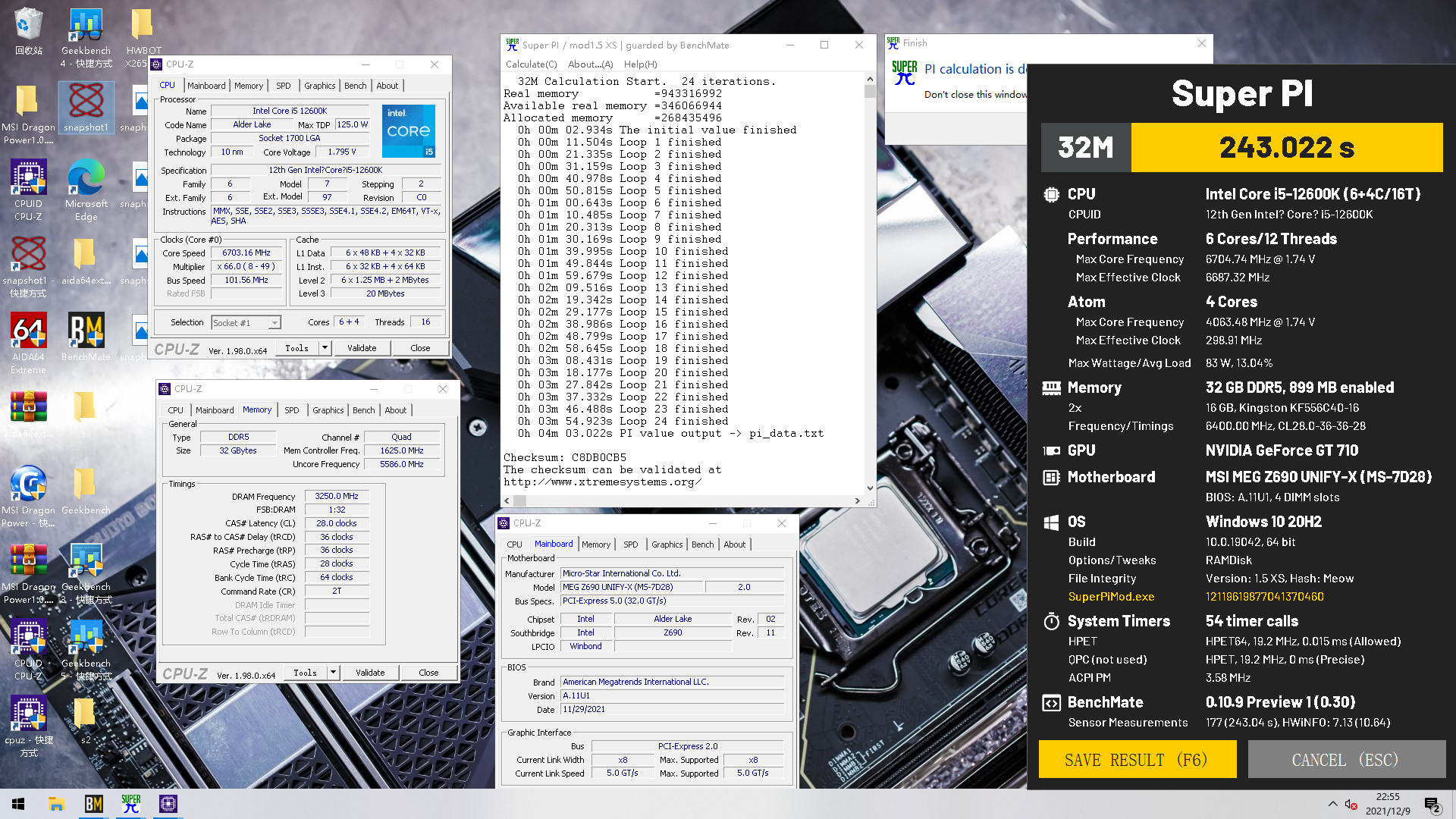
Task: Open the snapshot1 shortcut desktop icon
Action: [28, 266]
